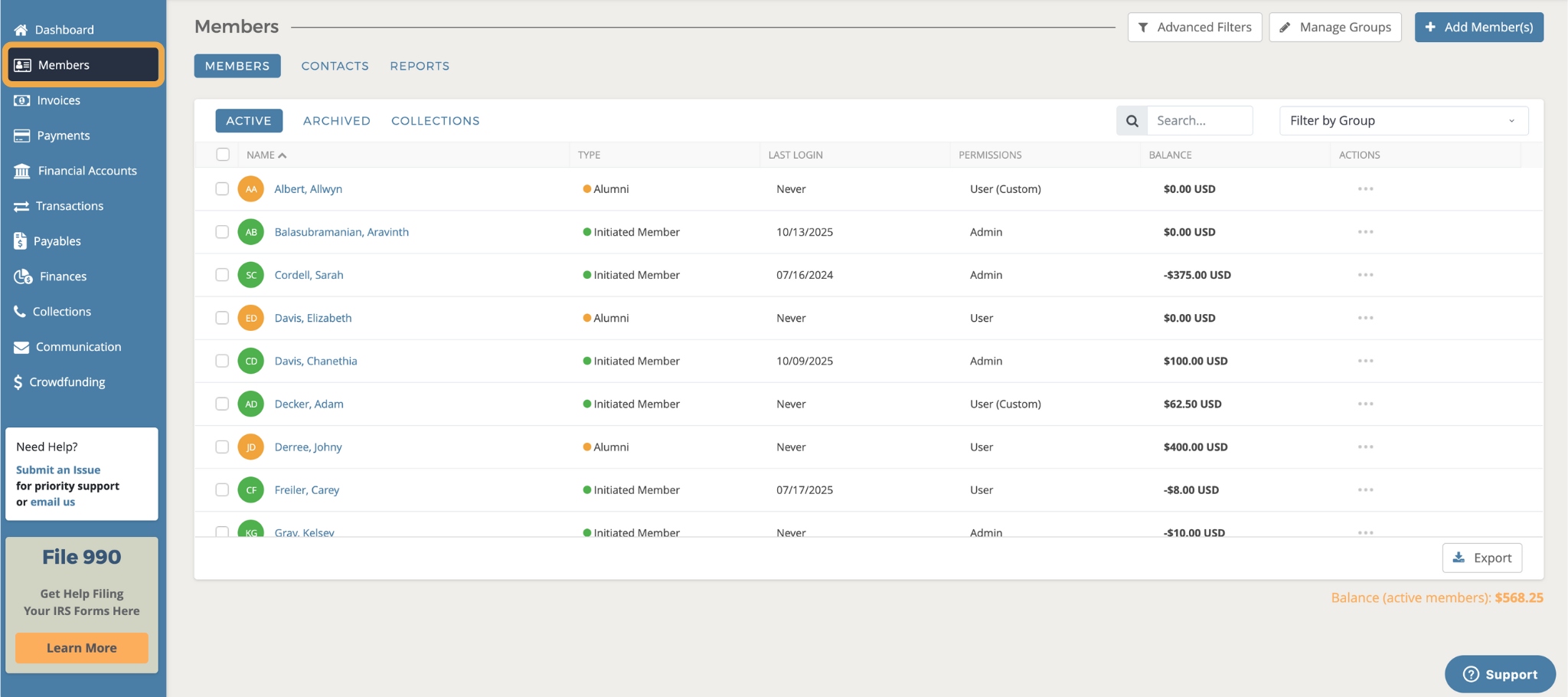Click inside the Search field
The image size is (1568, 697).
click(x=1200, y=120)
